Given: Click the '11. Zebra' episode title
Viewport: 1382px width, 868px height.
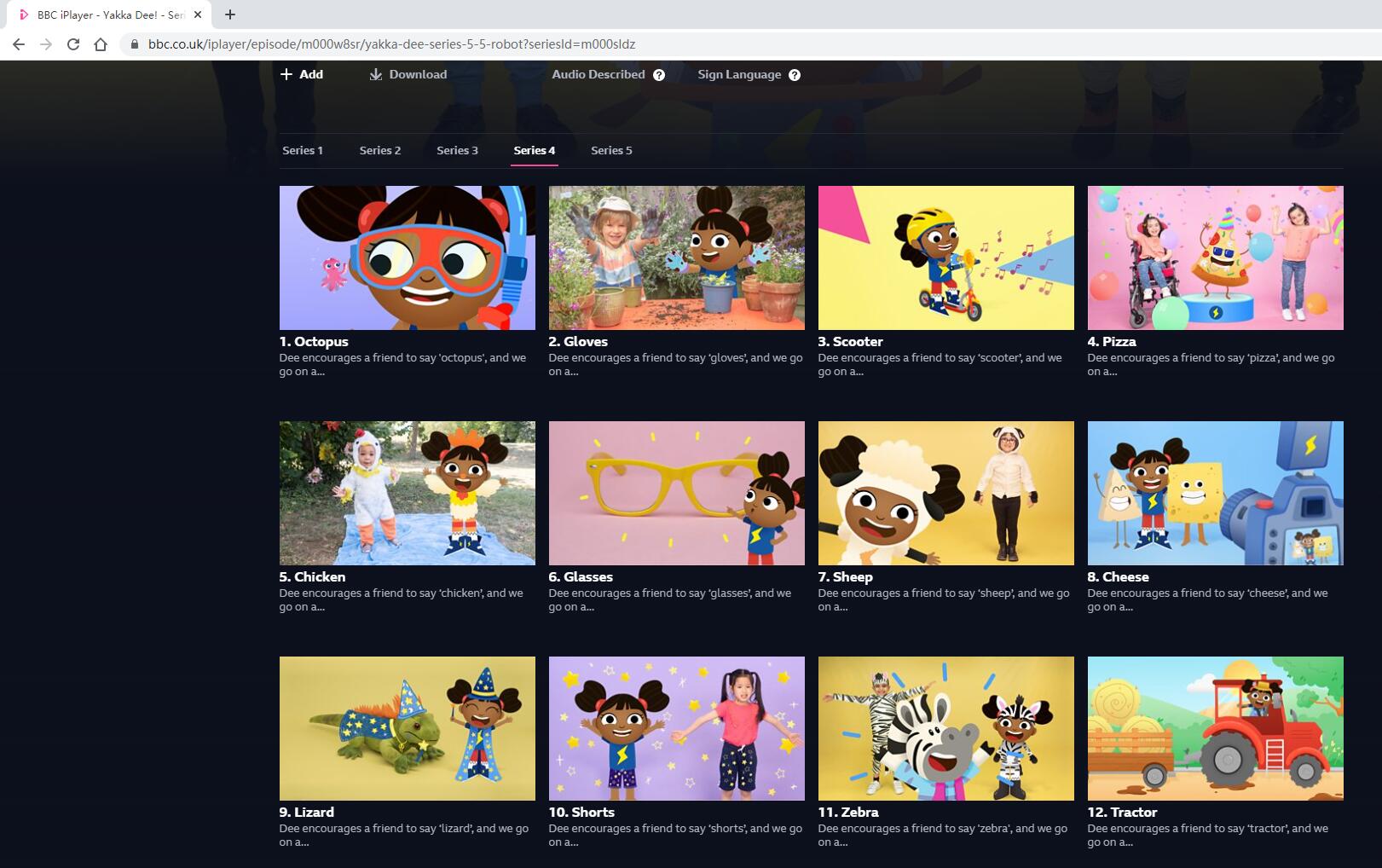Looking at the screenshot, I should point(848,812).
